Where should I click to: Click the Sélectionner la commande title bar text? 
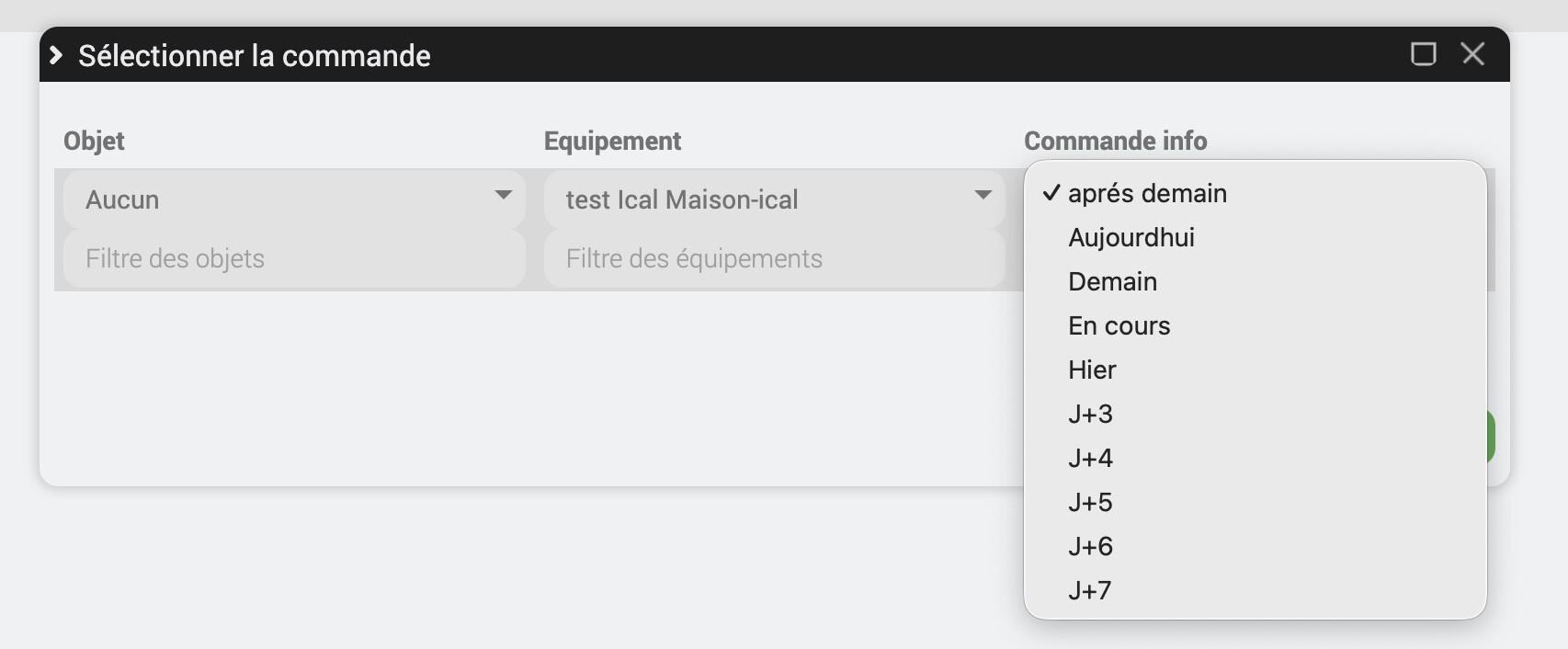pos(254,56)
